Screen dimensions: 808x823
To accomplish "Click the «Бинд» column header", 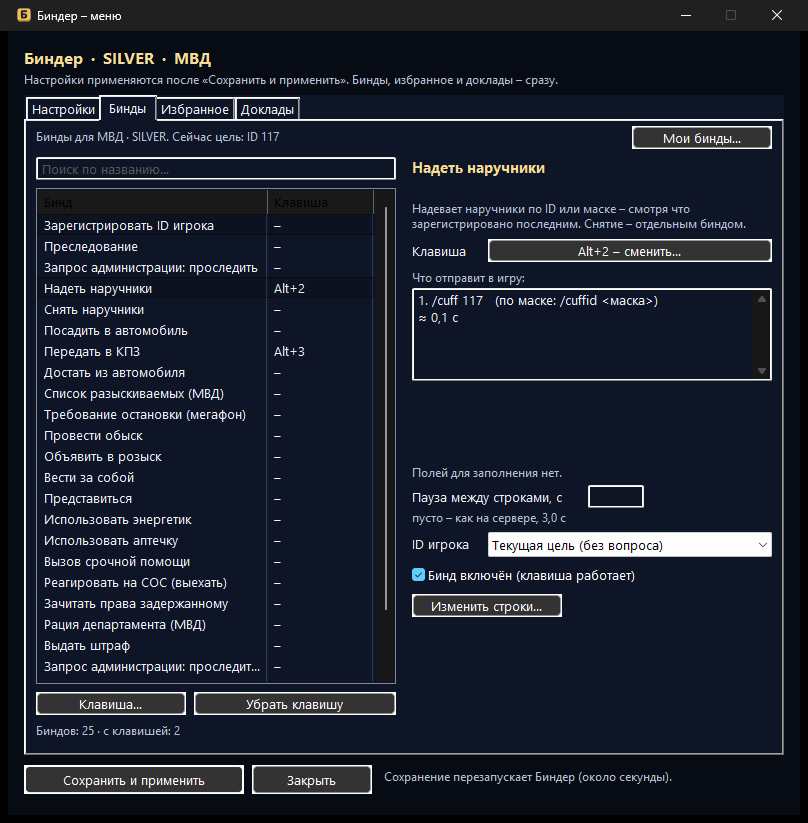I will pyautogui.click(x=152, y=203).
